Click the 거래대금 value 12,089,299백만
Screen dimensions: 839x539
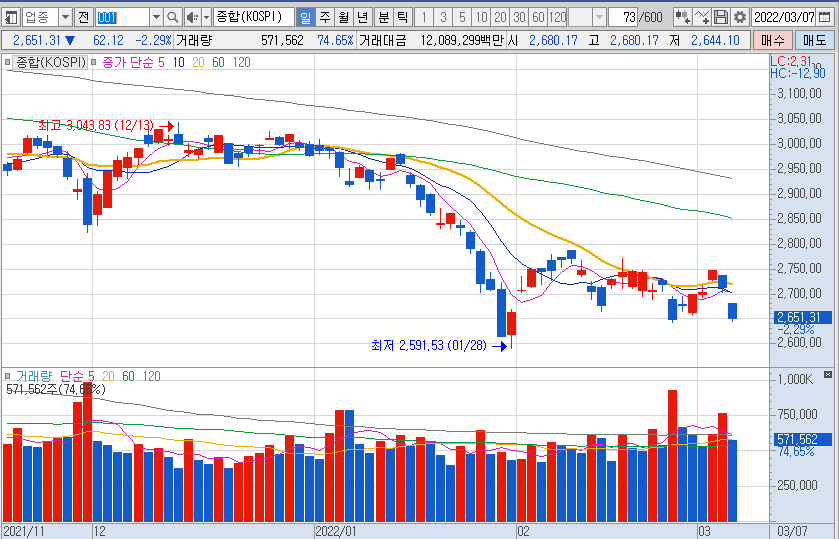(x=462, y=40)
